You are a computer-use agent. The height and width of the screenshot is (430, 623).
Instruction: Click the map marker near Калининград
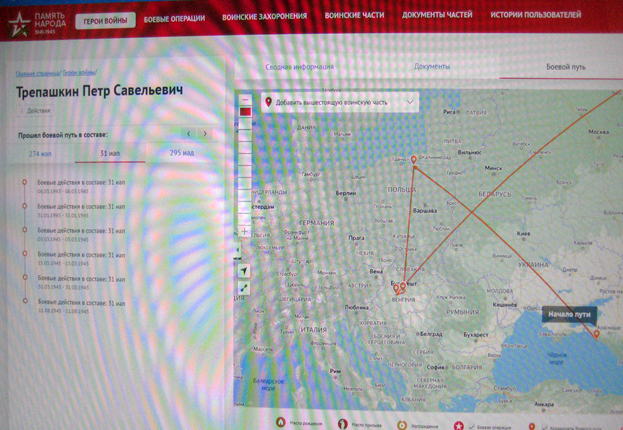click(414, 160)
